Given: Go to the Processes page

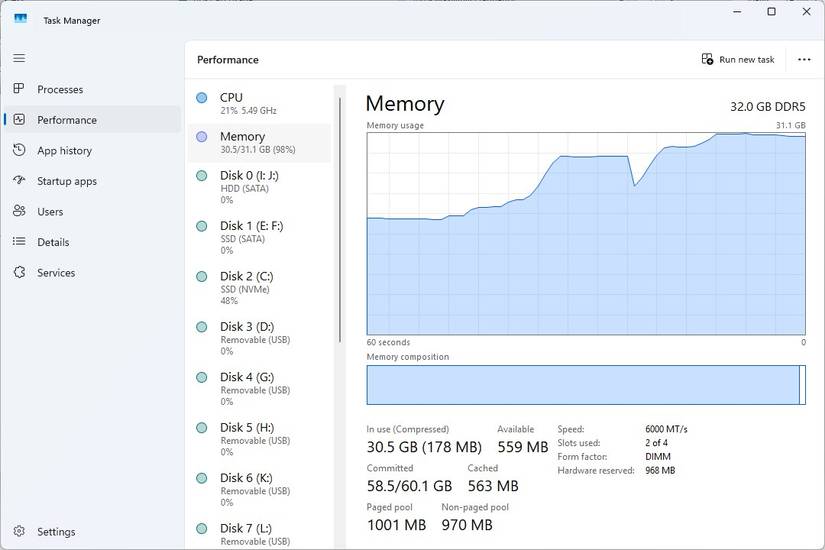Looking at the screenshot, I should [92, 89].
